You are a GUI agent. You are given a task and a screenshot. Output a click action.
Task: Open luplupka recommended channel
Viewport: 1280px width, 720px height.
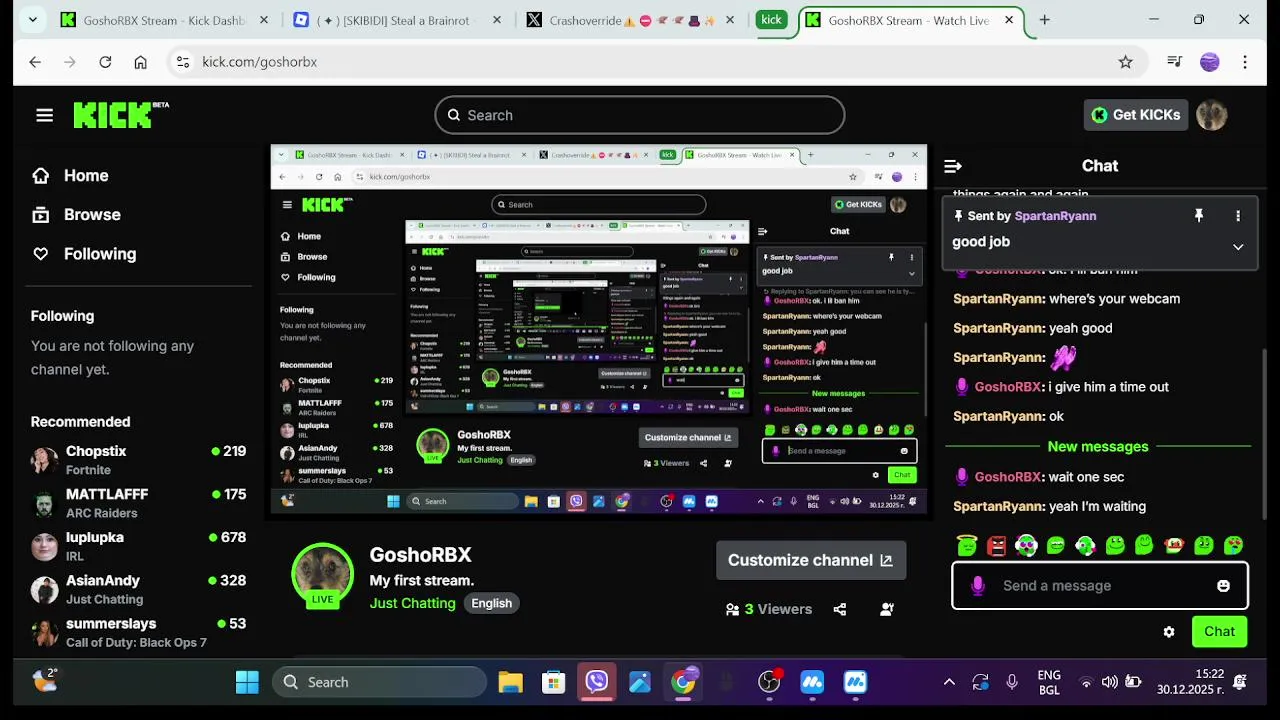(x=138, y=546)
